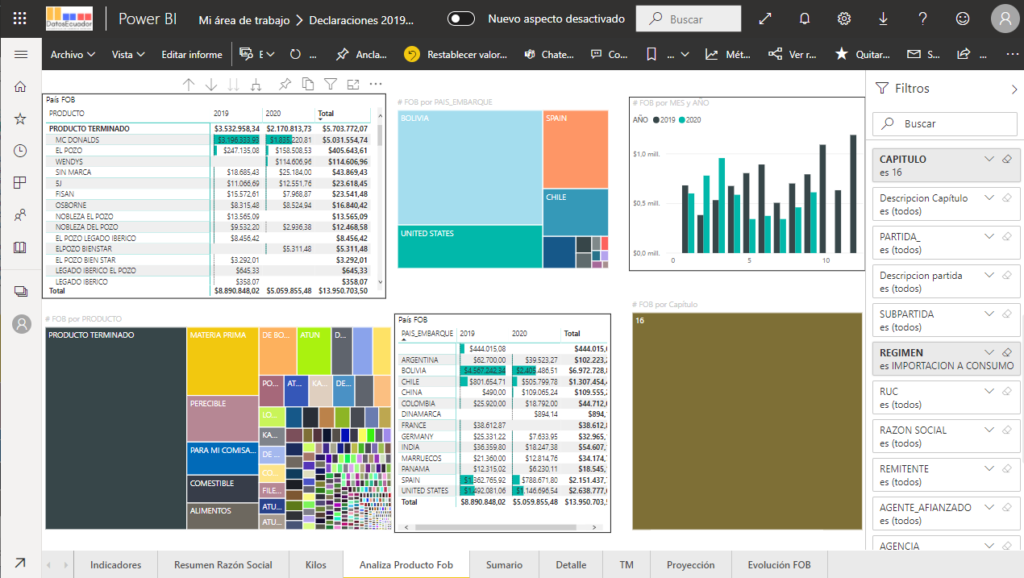Screen dimensions: 1024x578
Task: Select MATERIA PRIMA yellow treemap block
Action: [x=222, y=361]
